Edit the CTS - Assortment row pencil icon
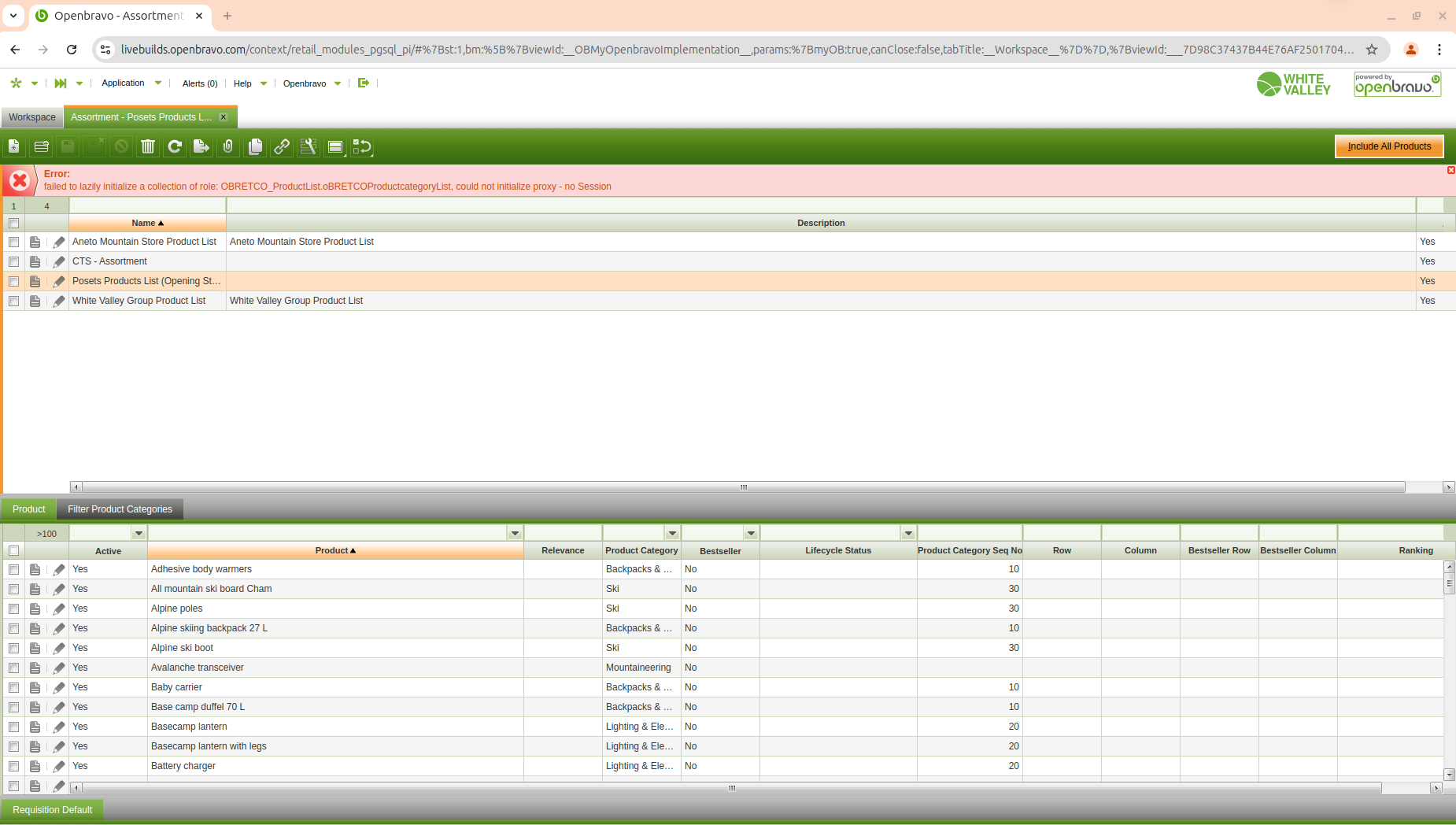1456x825 pixels. (x=59, y=261)
